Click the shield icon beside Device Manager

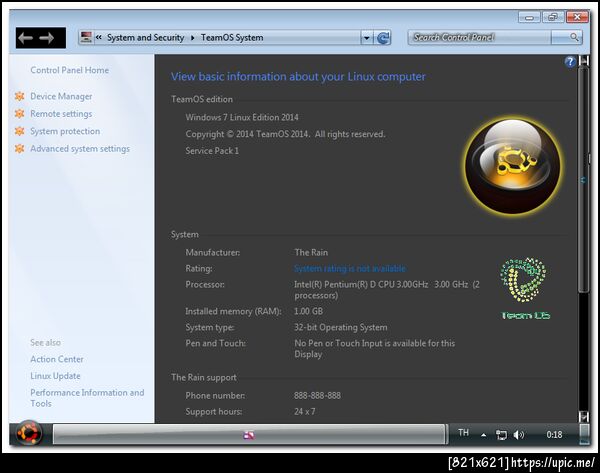(x=20, y=96)
